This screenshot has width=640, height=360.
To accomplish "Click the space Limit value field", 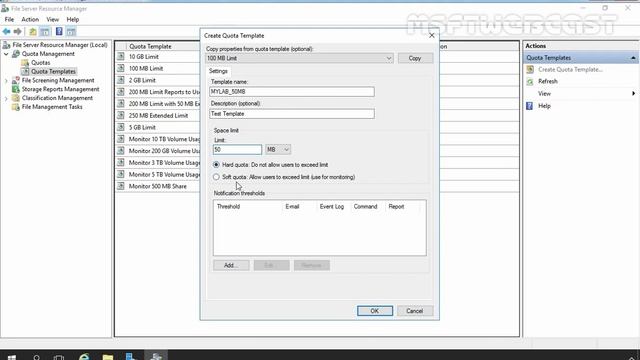I will [237, 150].
